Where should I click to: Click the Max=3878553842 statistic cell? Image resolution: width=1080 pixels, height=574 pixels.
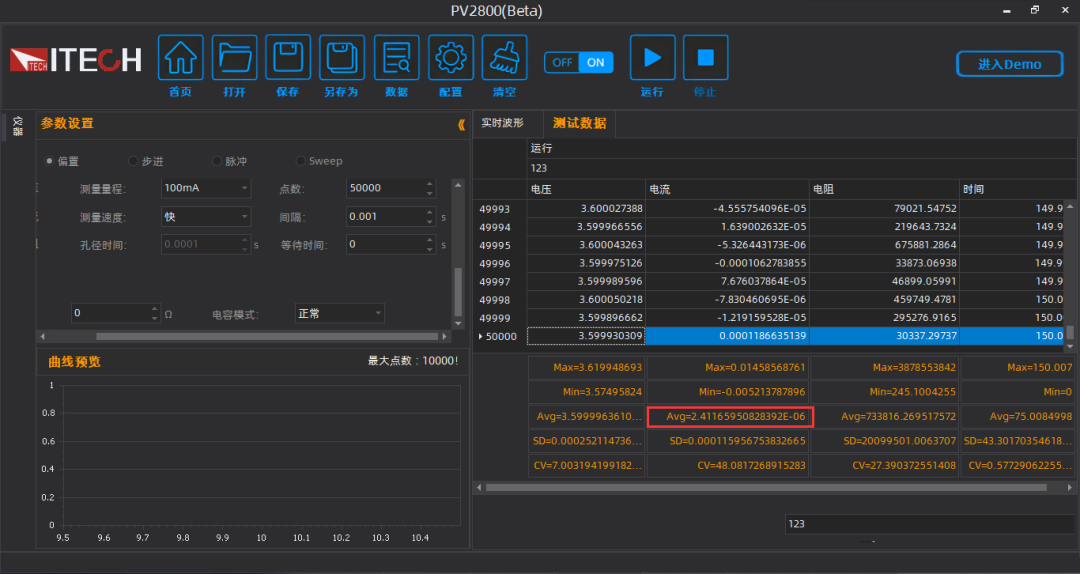click(x=884, y=367)
